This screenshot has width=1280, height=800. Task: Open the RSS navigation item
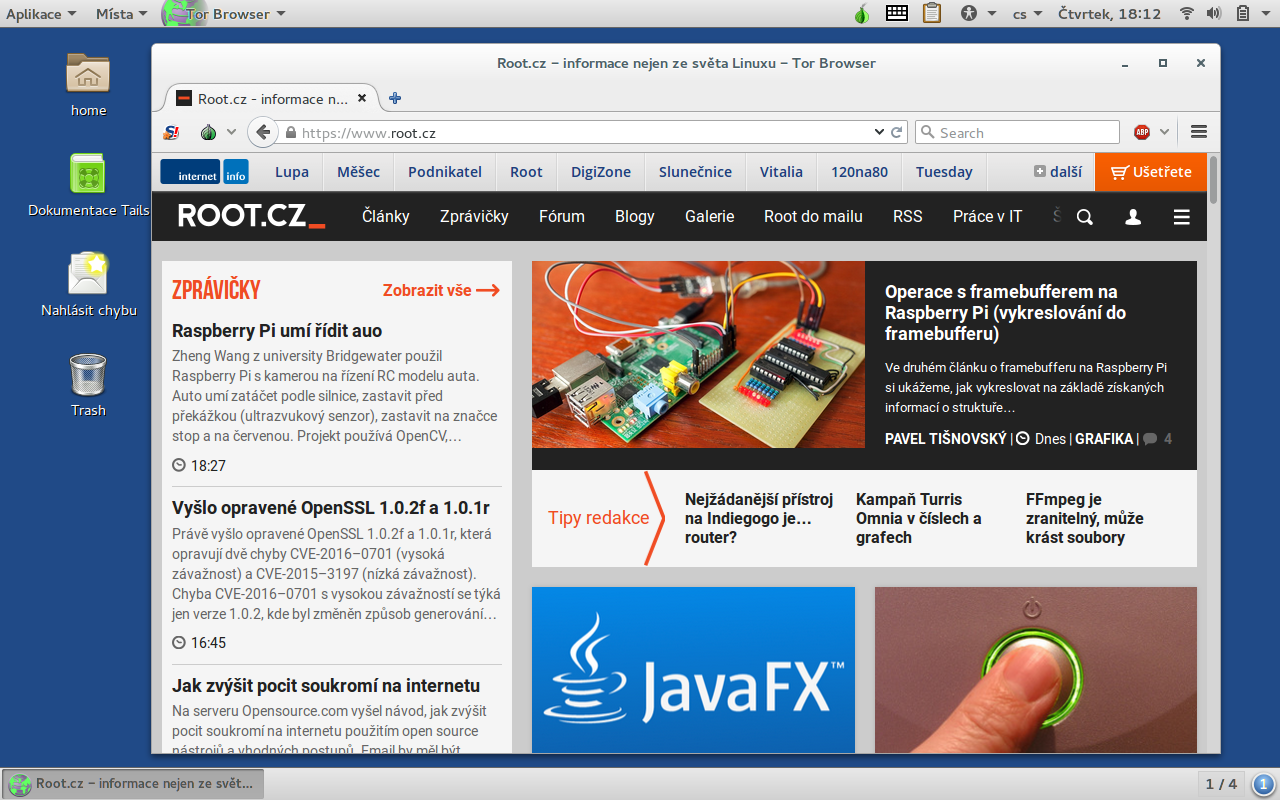pyautogui.click(x=908, y=216)
